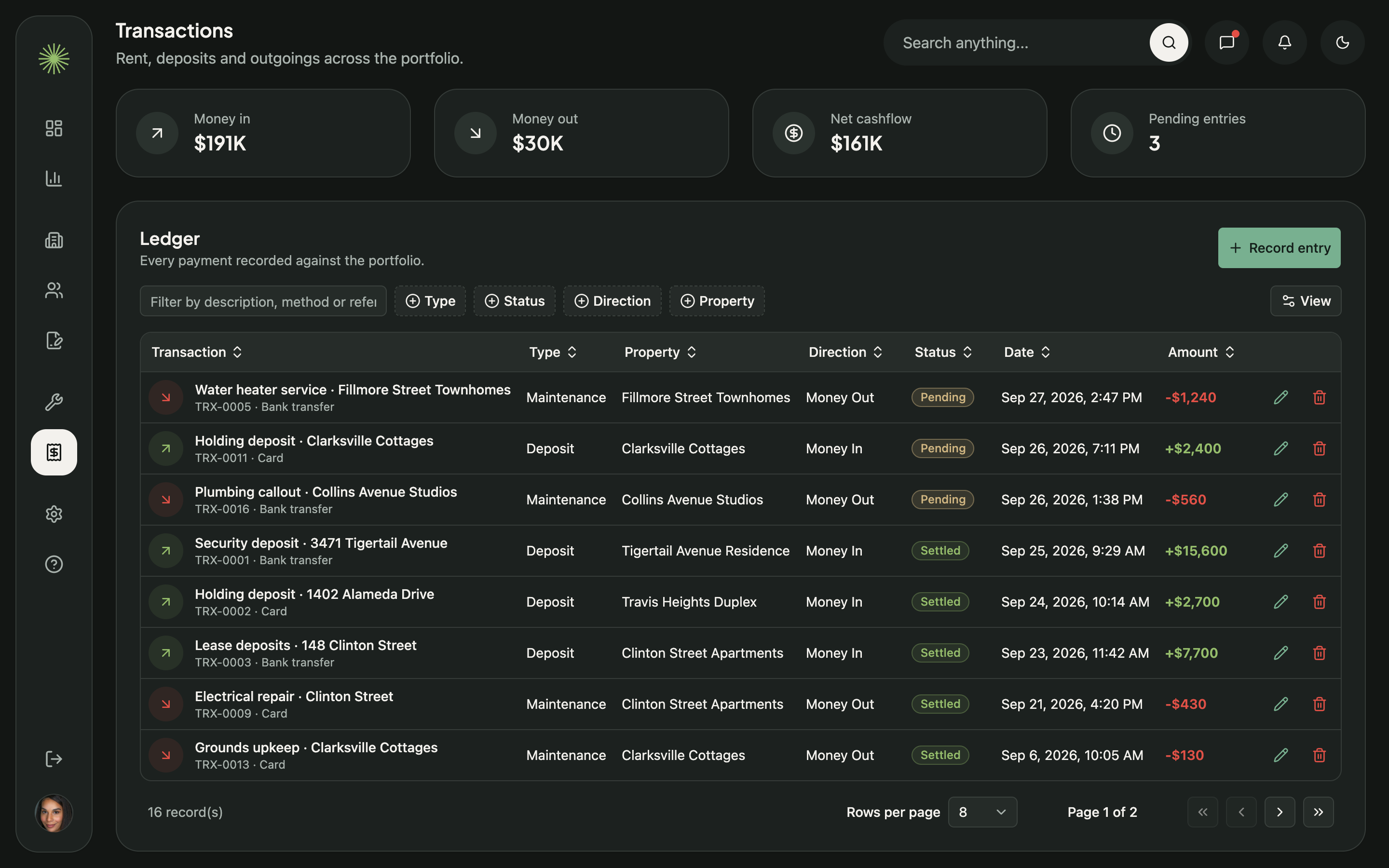Open the maintenance wrench sidebar icon
This screenshot has height=868, width=1389.
(x=54, y=402)
